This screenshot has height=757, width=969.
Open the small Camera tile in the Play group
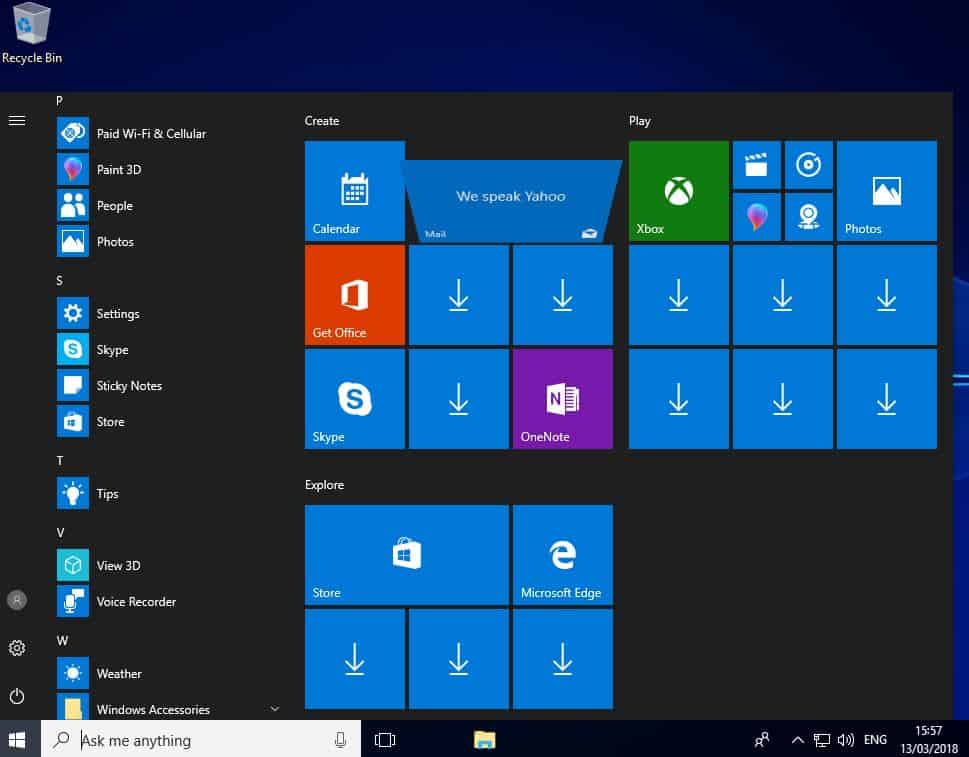pyautogui.click(x=809, y=217)
